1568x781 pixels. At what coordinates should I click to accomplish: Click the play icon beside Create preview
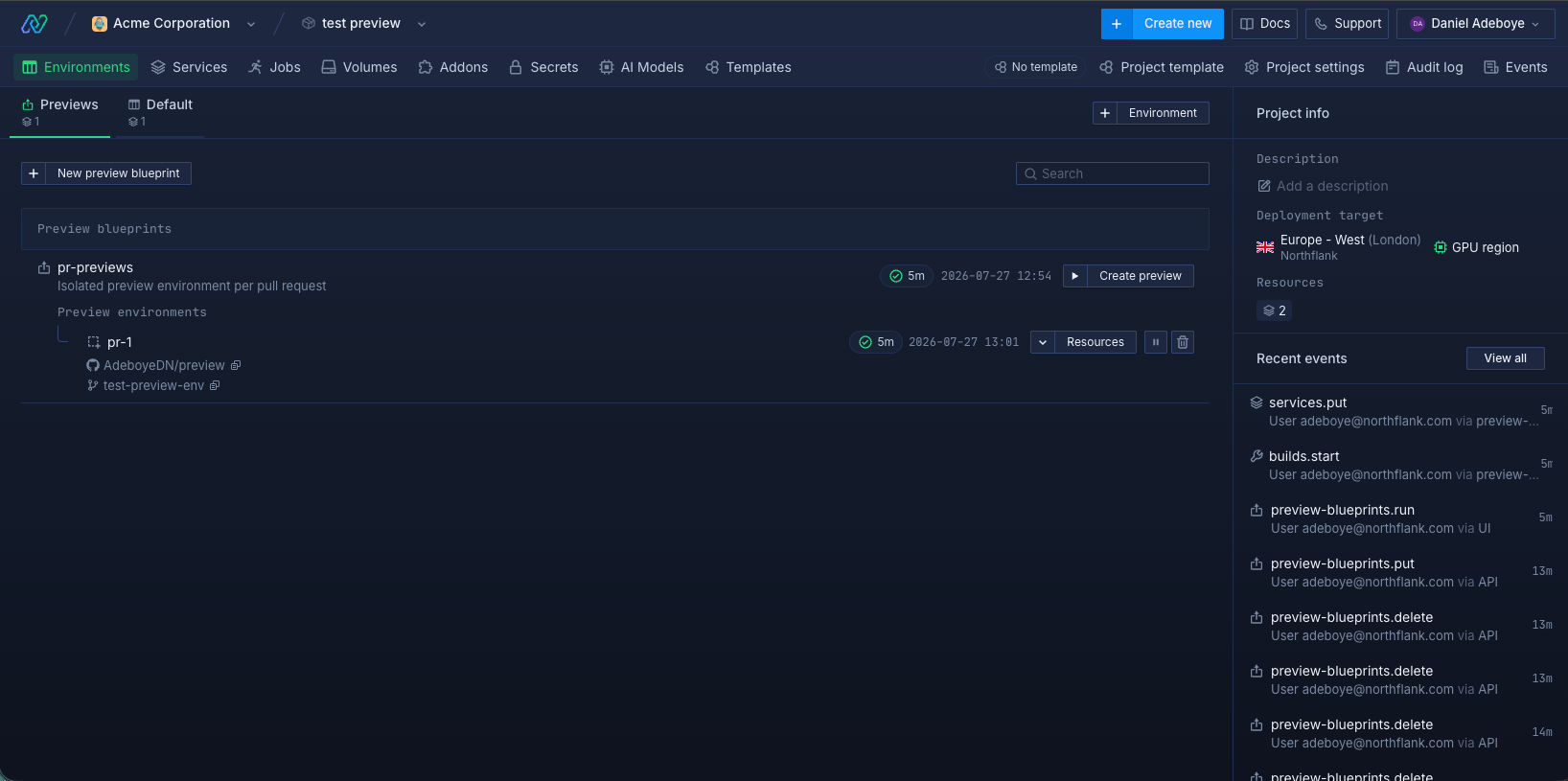(1075, 276)
